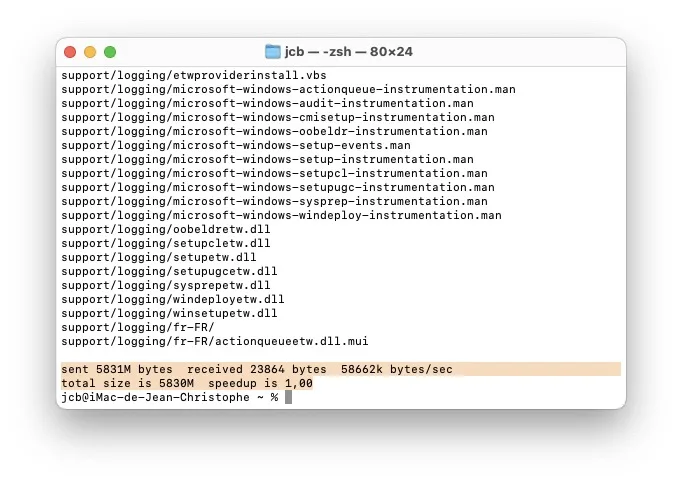
Task: Select the line 'support/logging/setupetw.dll'
Action: click(x=159, y=257)
